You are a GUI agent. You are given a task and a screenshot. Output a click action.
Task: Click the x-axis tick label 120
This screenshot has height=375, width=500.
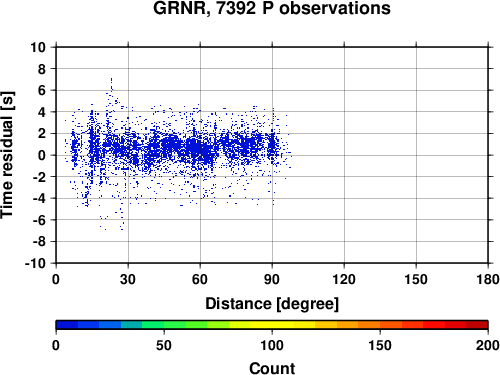344,279
